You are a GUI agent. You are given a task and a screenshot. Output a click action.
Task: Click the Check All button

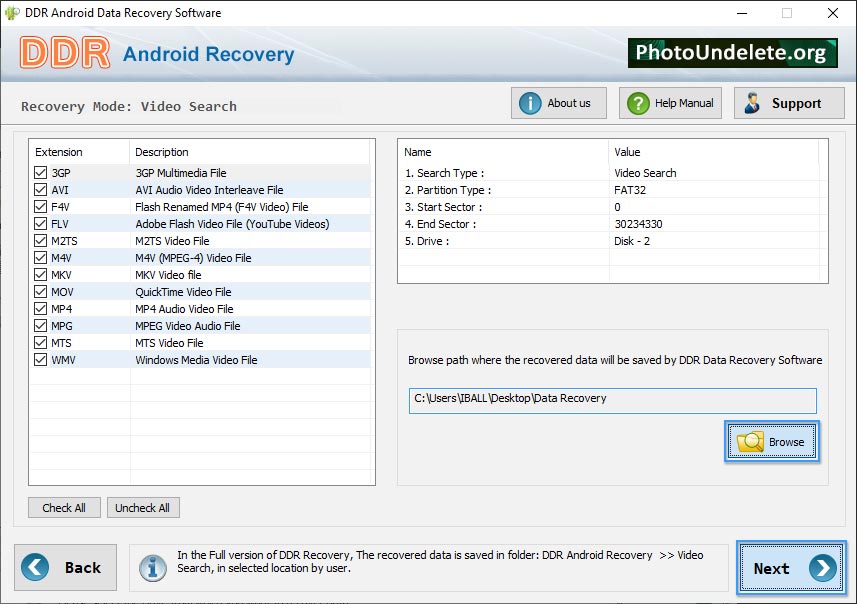click(64, 508)
